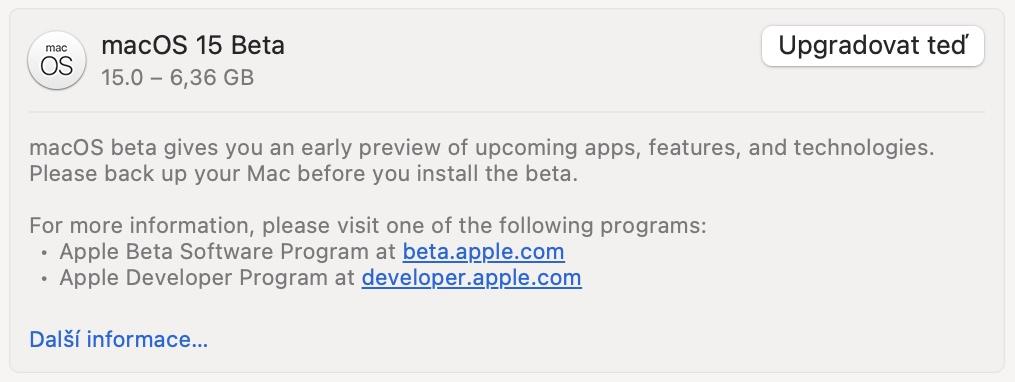
Task: Click the back up your Mac warning line
Action: [303, 174]
